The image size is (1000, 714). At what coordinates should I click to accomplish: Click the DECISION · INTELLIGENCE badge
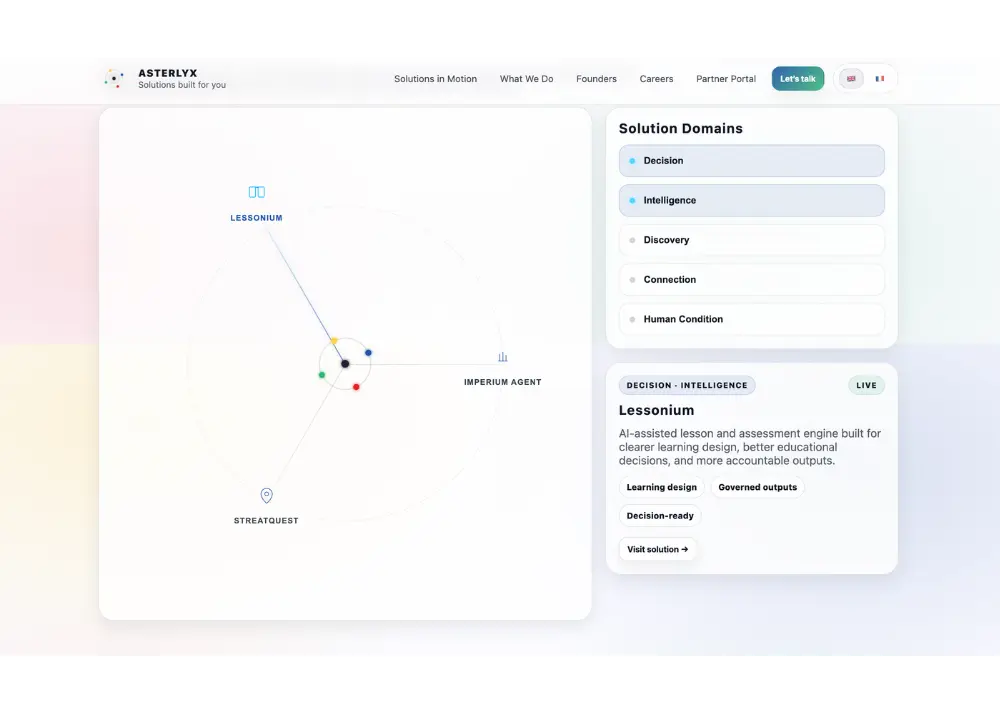[x=687, y=385]
